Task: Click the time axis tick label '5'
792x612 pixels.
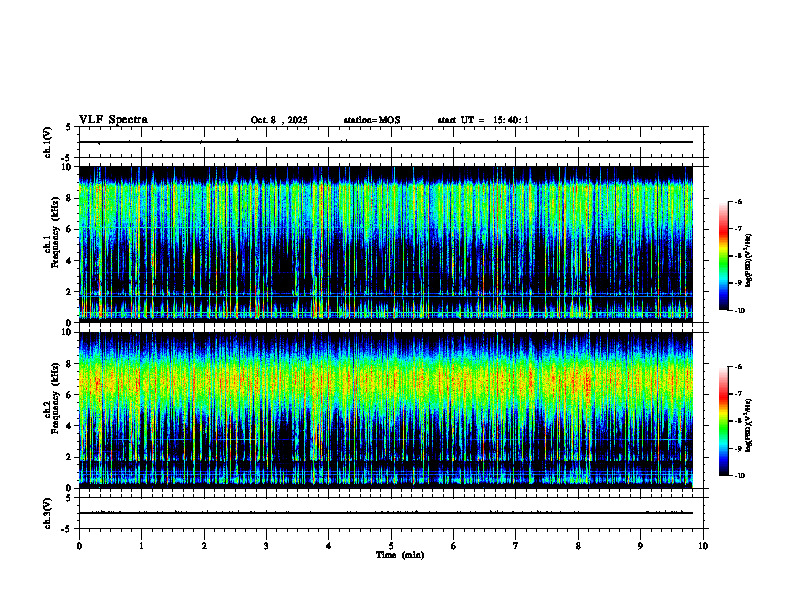Action: [391, 546]
